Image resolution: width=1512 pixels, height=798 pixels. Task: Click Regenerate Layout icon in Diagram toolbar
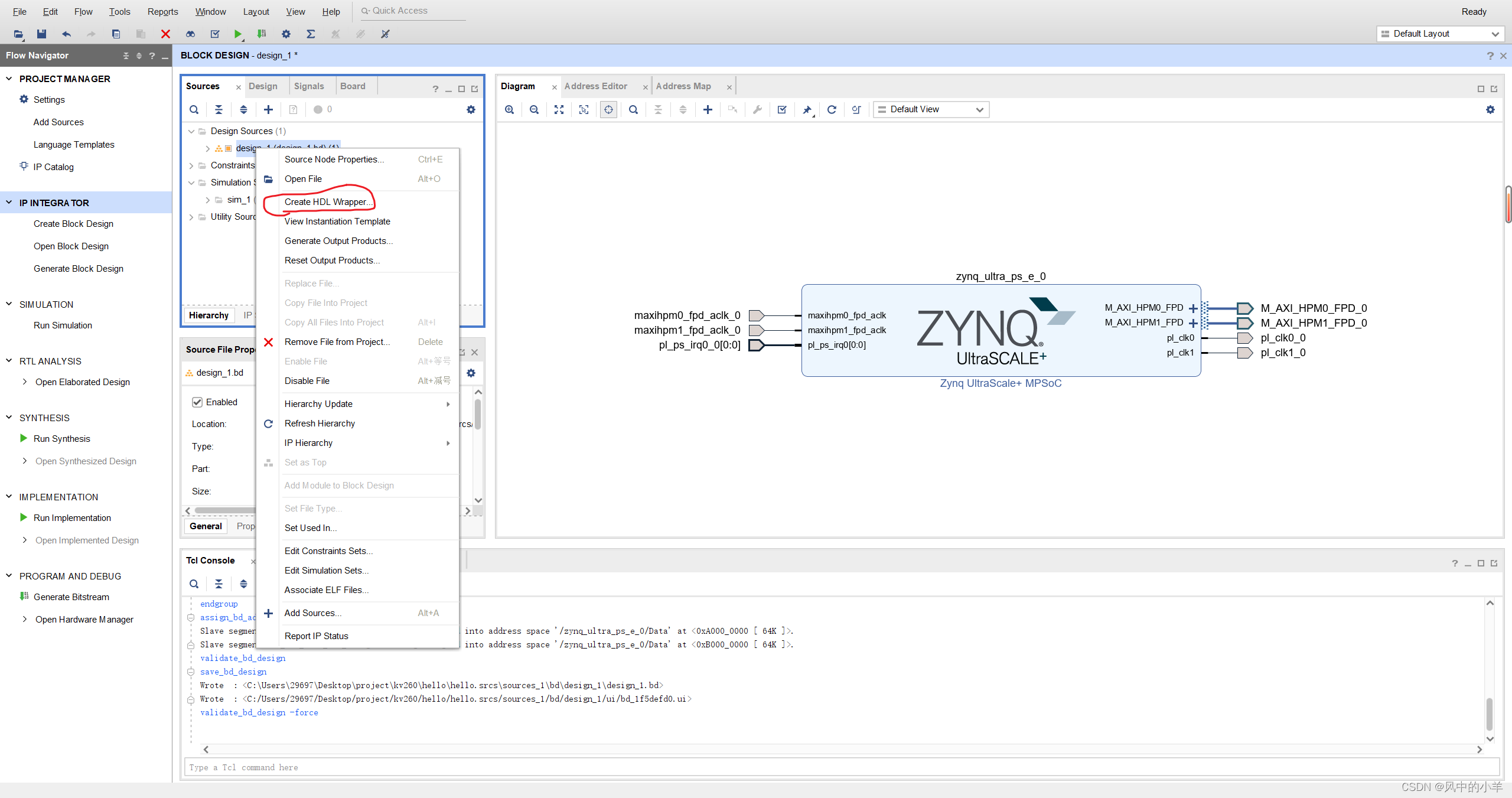[832, 109]
